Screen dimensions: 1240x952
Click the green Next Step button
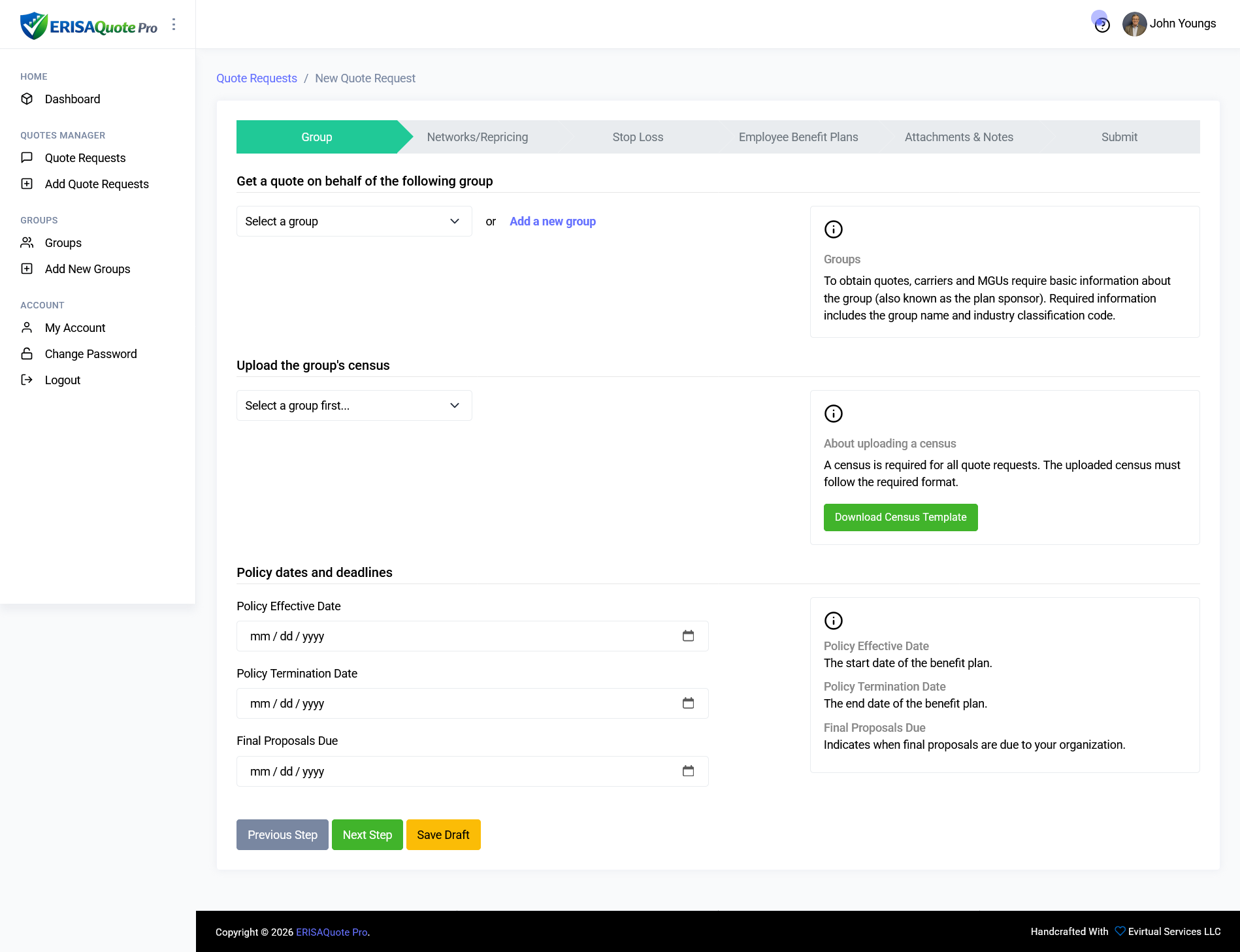[x=367, y=835]
